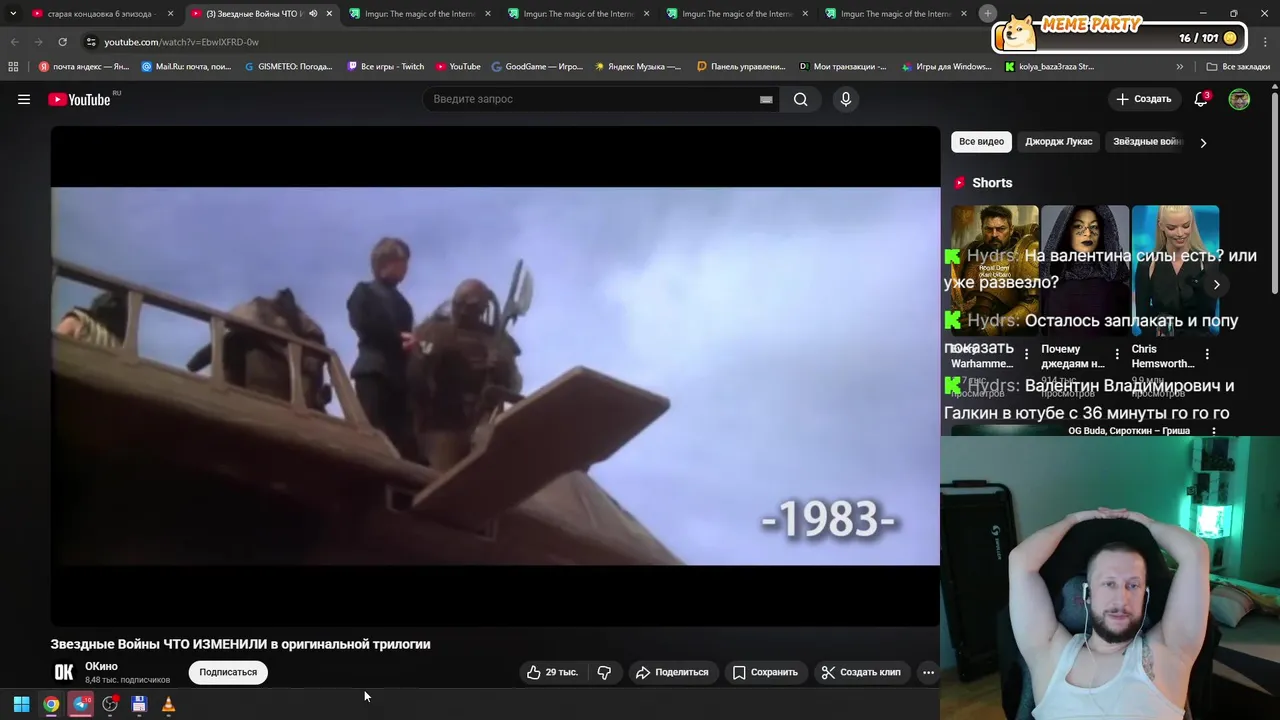Like the video with thumbs up
The width and height of the screenshot is (1280, 720).
[552, 672]
